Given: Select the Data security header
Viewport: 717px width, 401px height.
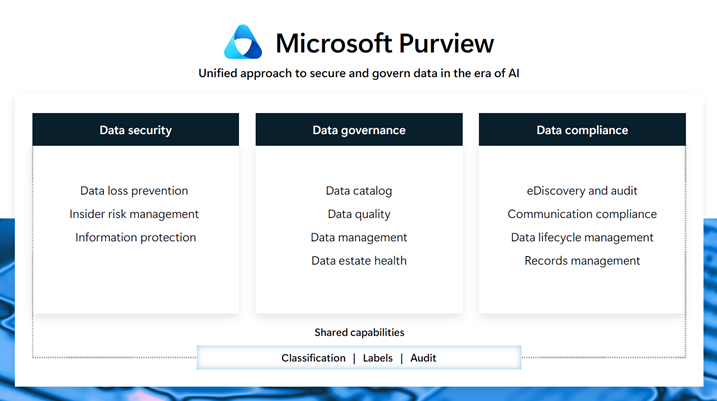Looking at the screenshot, I should coord(136,130).
